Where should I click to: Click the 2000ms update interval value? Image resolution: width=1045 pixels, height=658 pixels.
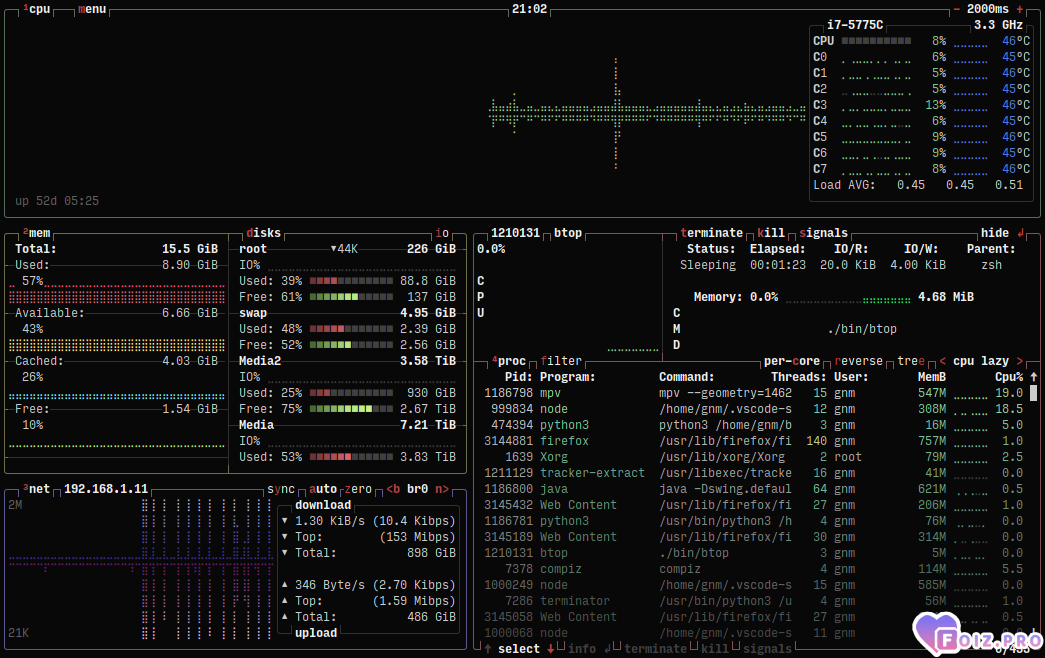(988, 9)
